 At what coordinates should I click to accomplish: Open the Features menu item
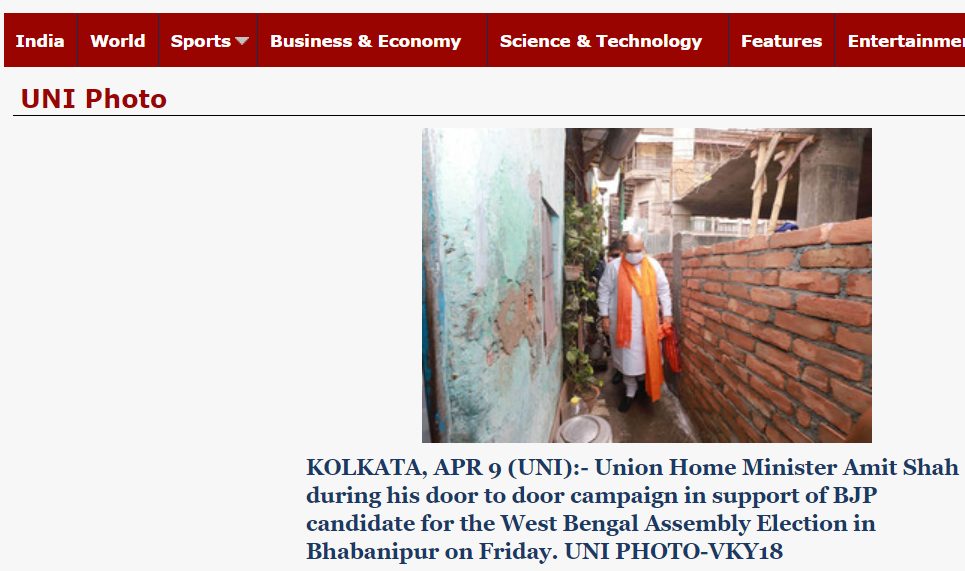(782, 41)
